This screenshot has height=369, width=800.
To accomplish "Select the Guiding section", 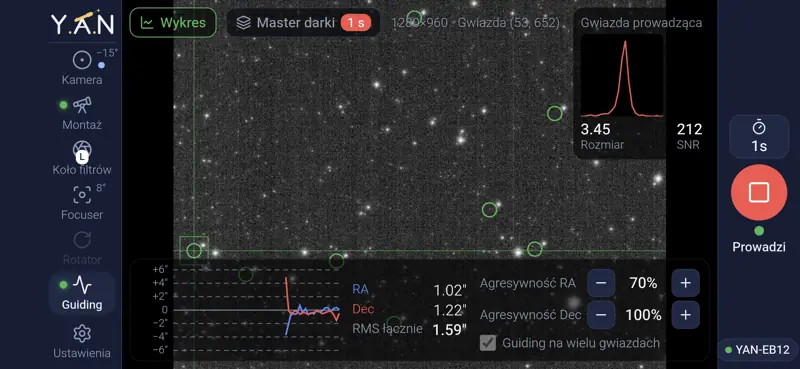I will pyautogui.click(x=82, y=293).
